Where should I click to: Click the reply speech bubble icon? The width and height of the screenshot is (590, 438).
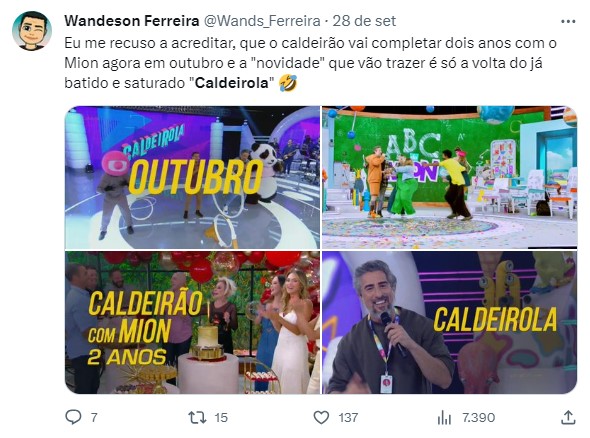(73, 417)
